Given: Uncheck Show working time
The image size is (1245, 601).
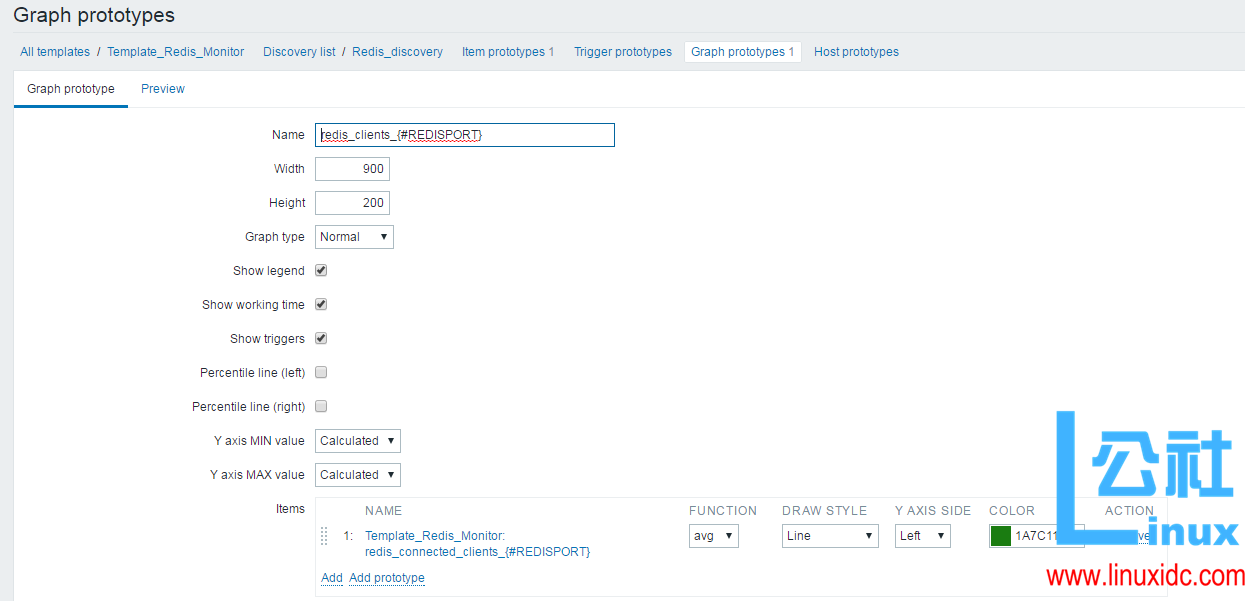Looking at the screenshot, I should click(x=320, y=304).
